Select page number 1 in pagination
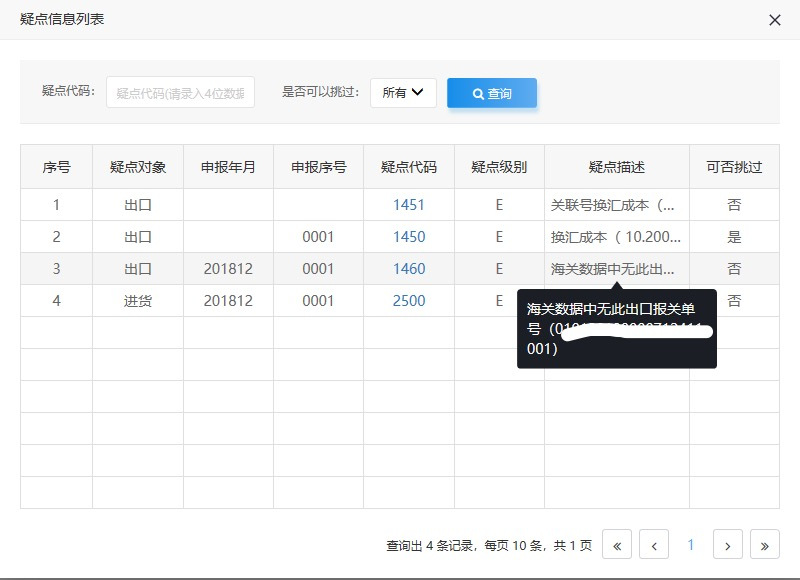The image size is (800, 580). click(690, 544)
